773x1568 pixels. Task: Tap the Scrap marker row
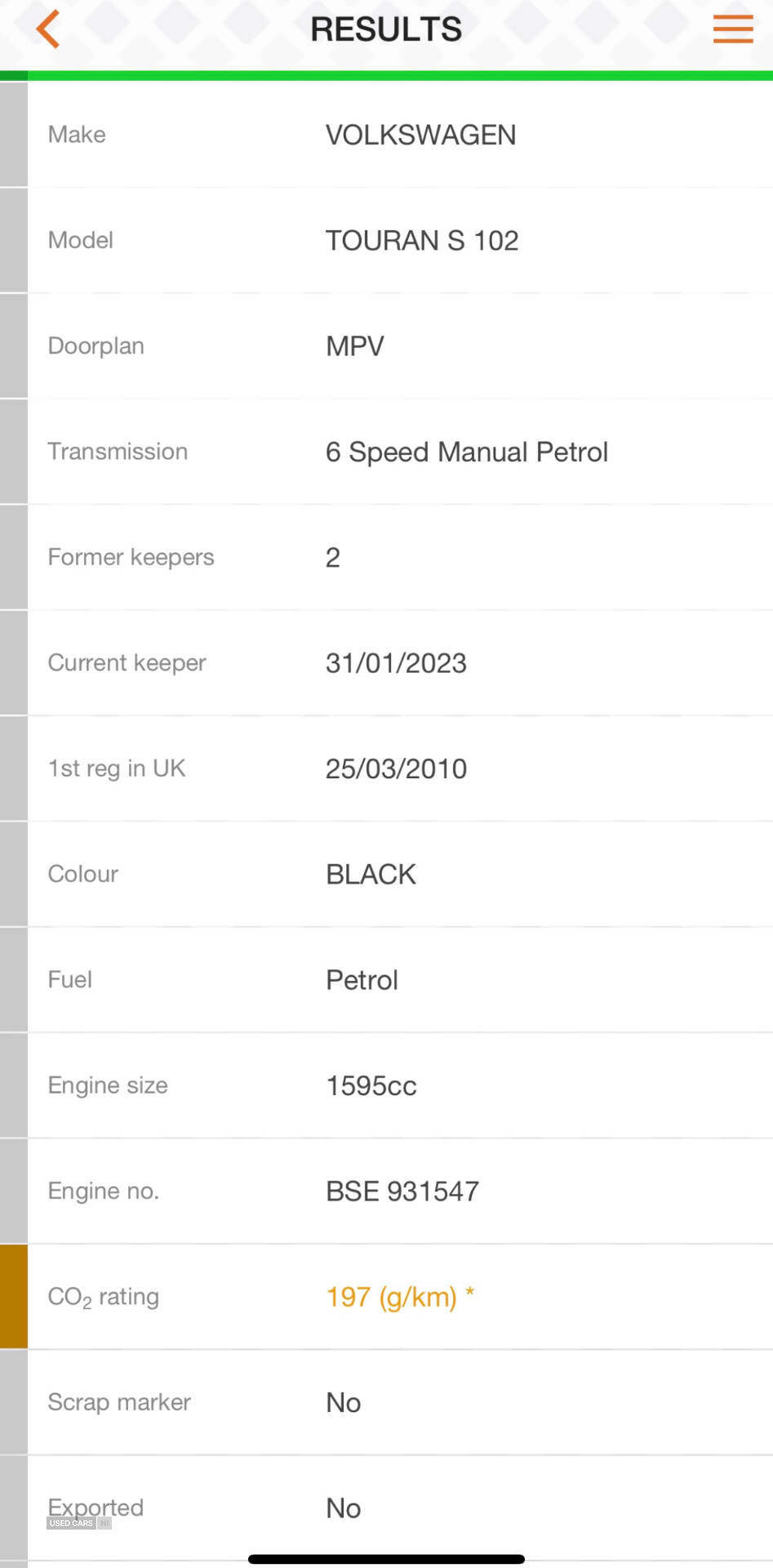tap(386, 1402)
